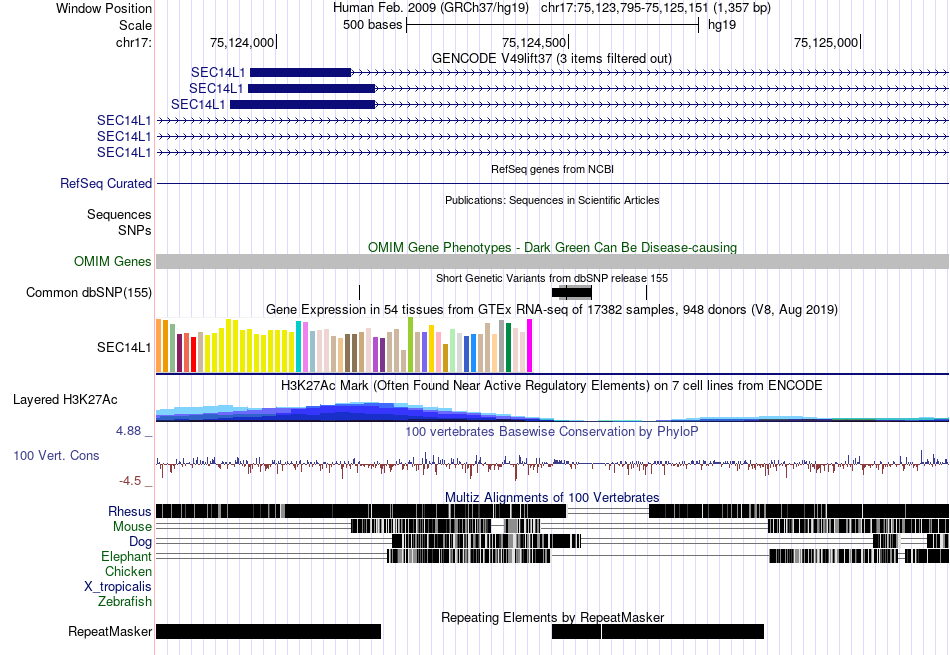Open the RefSeq Curated track label
This screenshot has width=950, height=655.
click(105, 184)
